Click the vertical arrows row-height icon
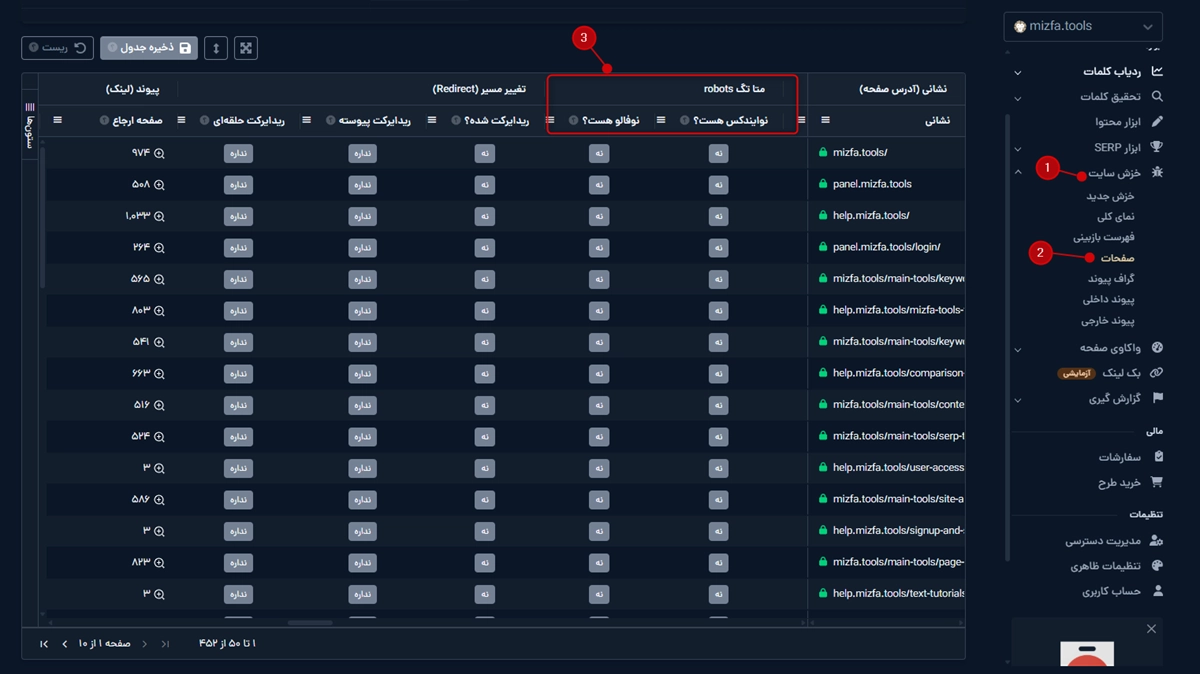Viewport: 1200px width, 674px height. click(215, 48)
